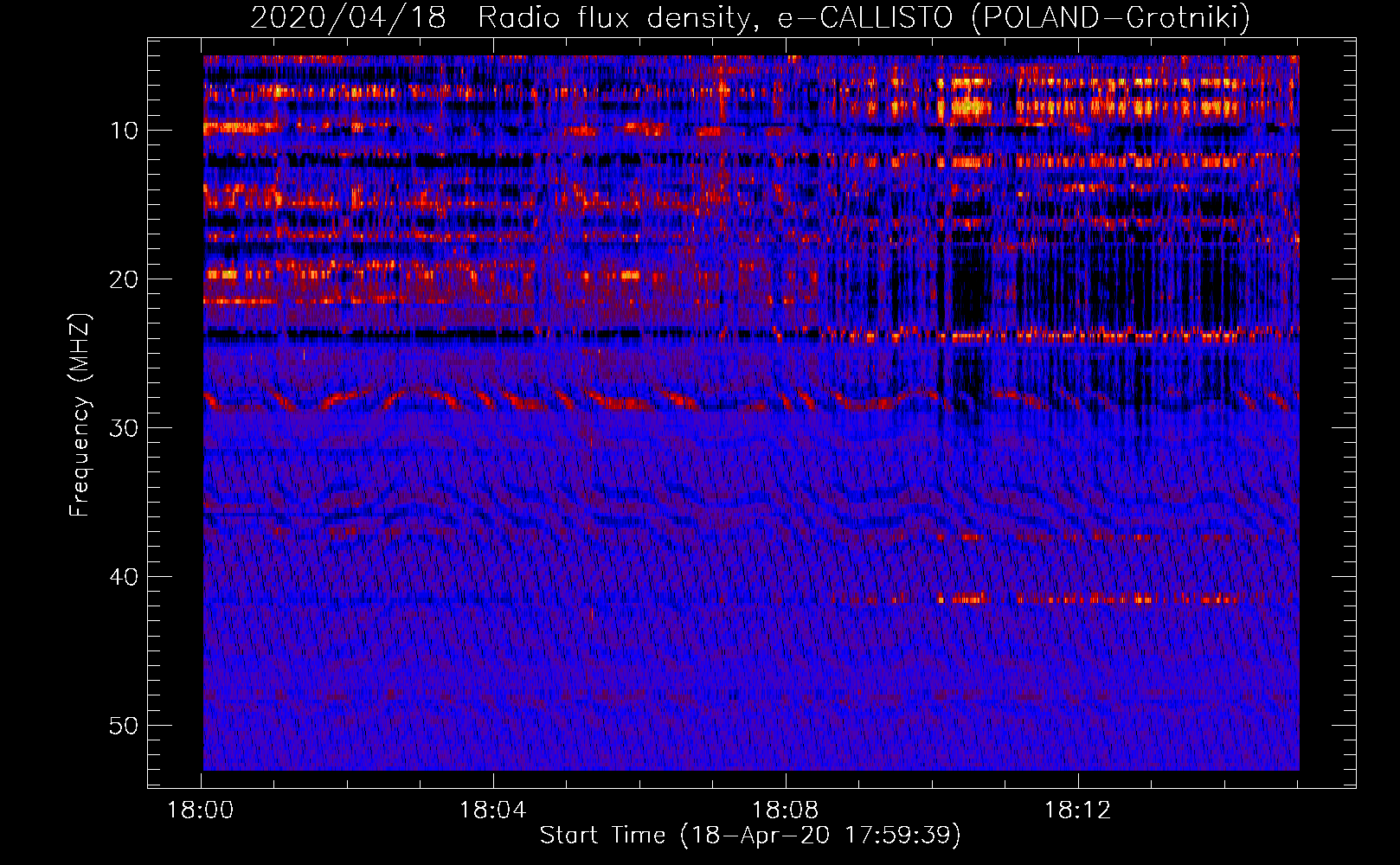Click the 40 MHz frequency tick label
The height and width of the screenshot is (865, 1400).
pos(125,577)
